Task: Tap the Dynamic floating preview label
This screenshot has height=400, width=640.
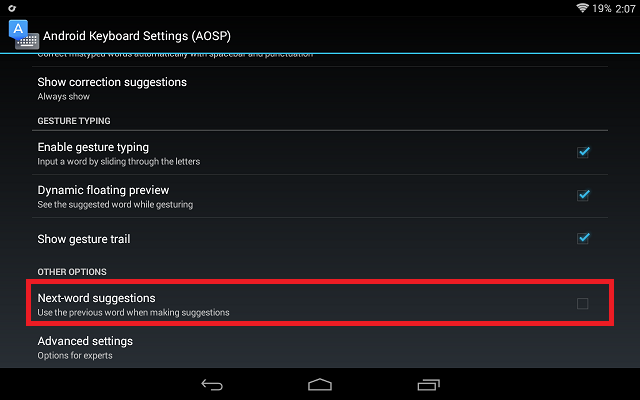Action: (103, 190)
